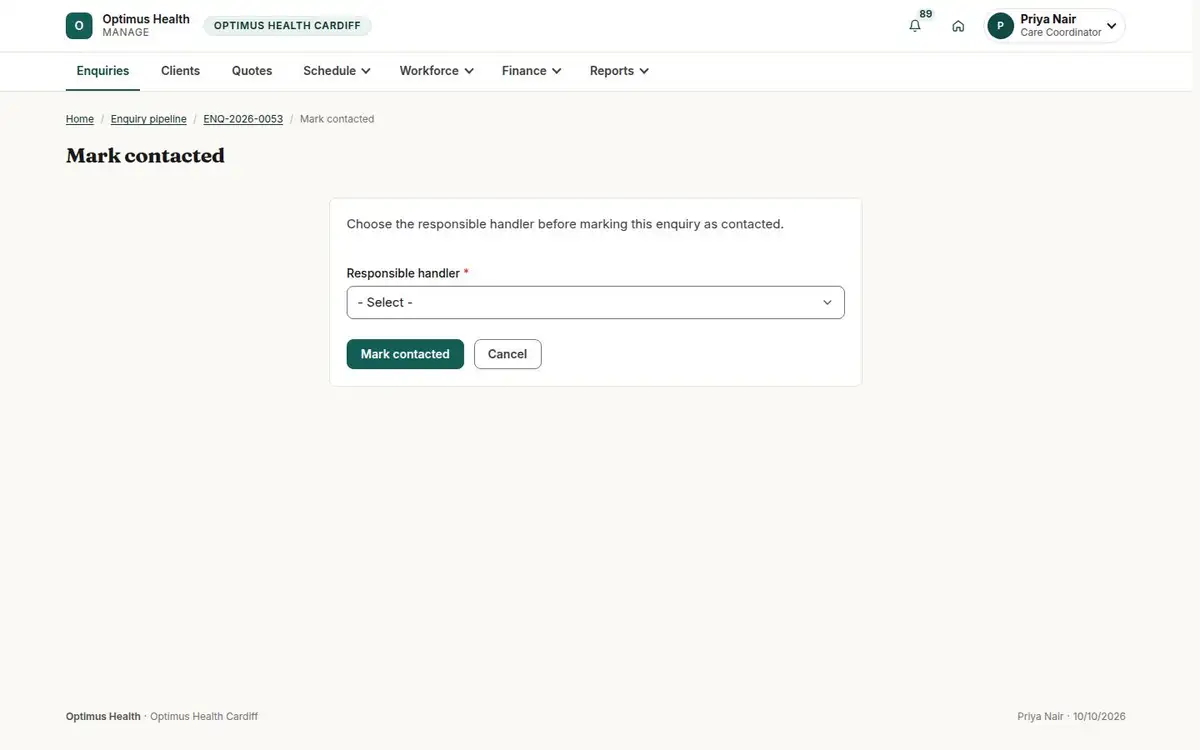This screenshot has height=750, width=1200.
Task: Open the Reports dropdown menu
Action: click(x=619, y=71)
